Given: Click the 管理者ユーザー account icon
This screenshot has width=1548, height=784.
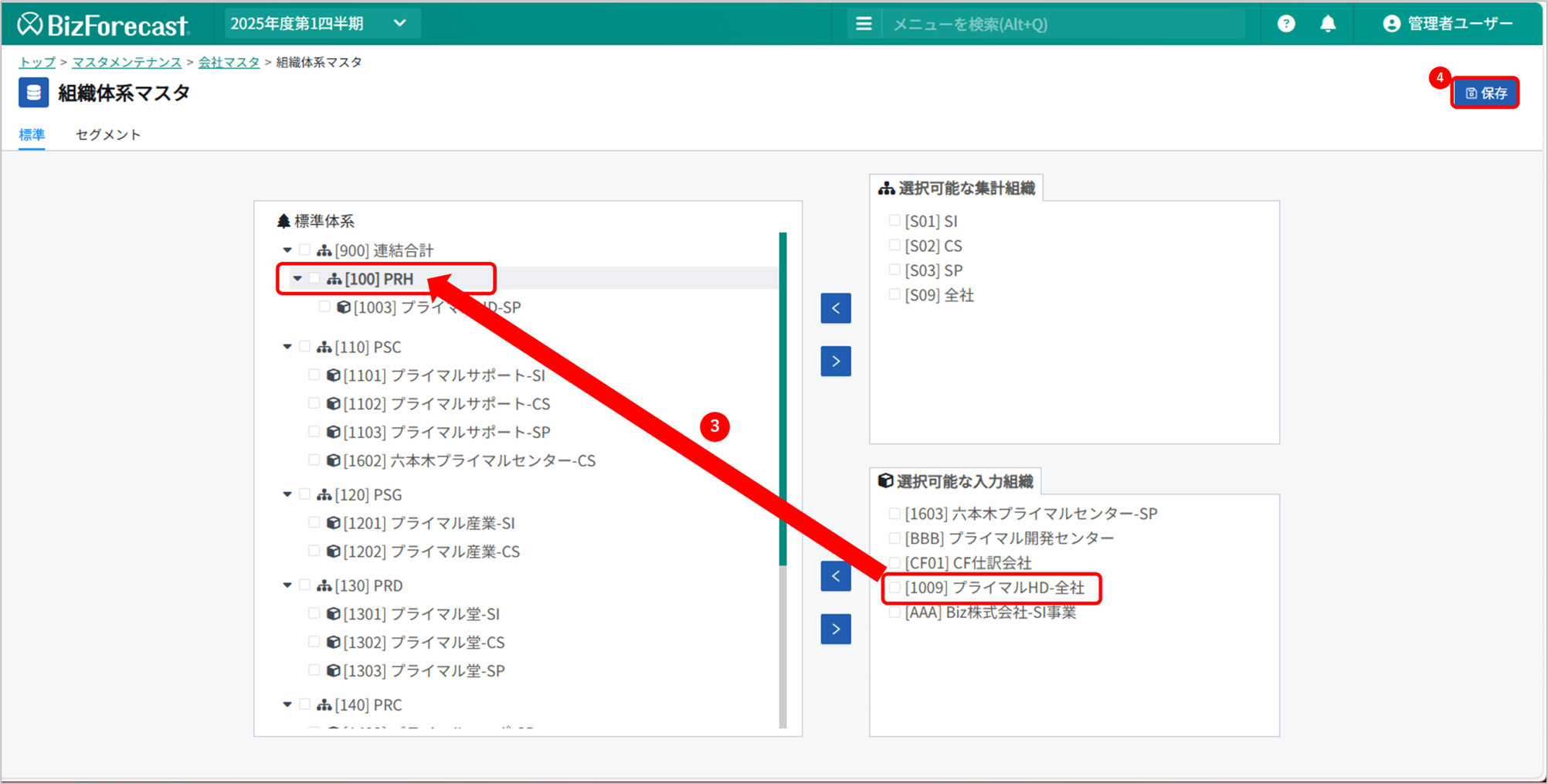Looking at the screenshot, I should click(x=1391, y=24).
